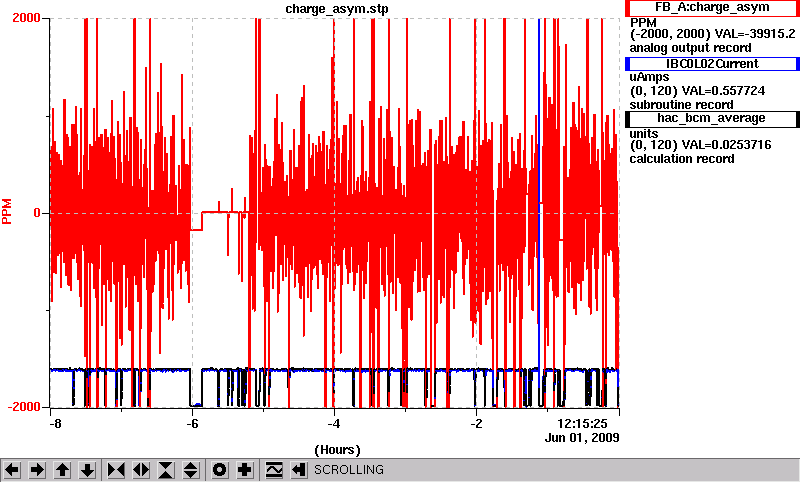Click the 'subroutine record' description
This screenshot has height=482, width=800.
[681, 105]
